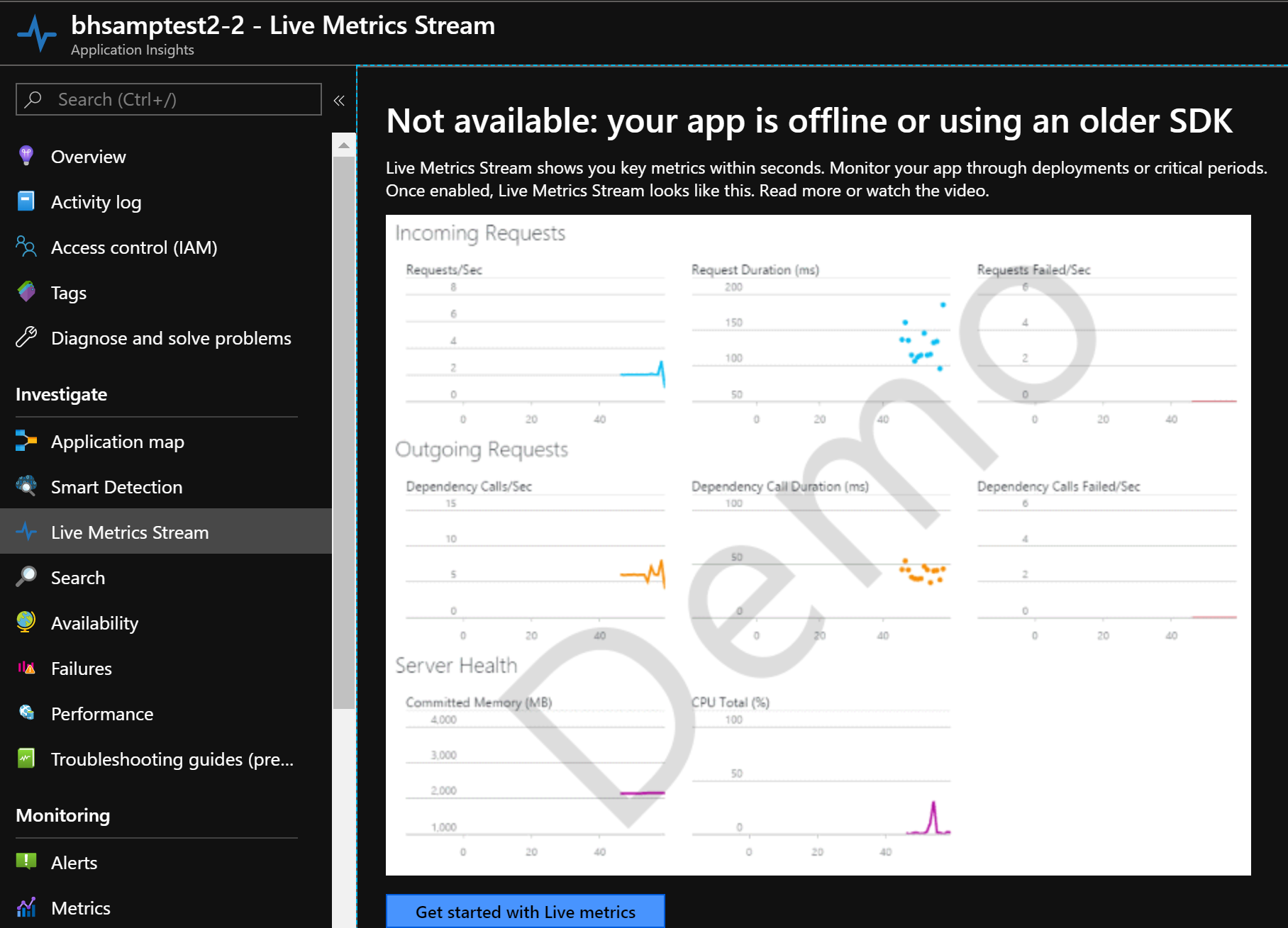Click the Live Metrics Stream pulse icon

point(26,532)
